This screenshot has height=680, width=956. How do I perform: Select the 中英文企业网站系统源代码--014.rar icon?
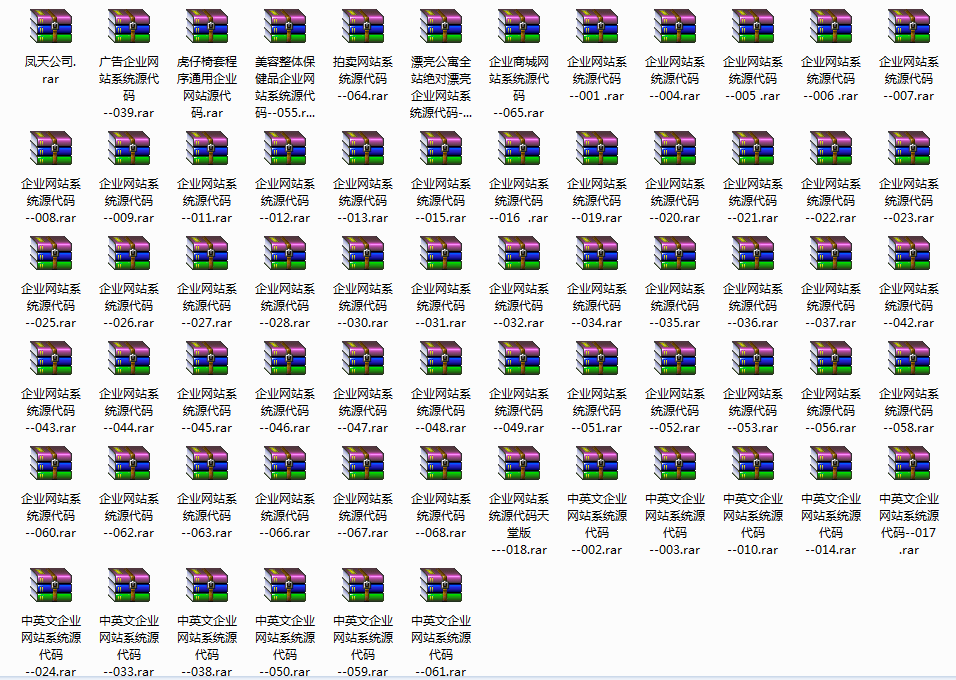(832, 463)
